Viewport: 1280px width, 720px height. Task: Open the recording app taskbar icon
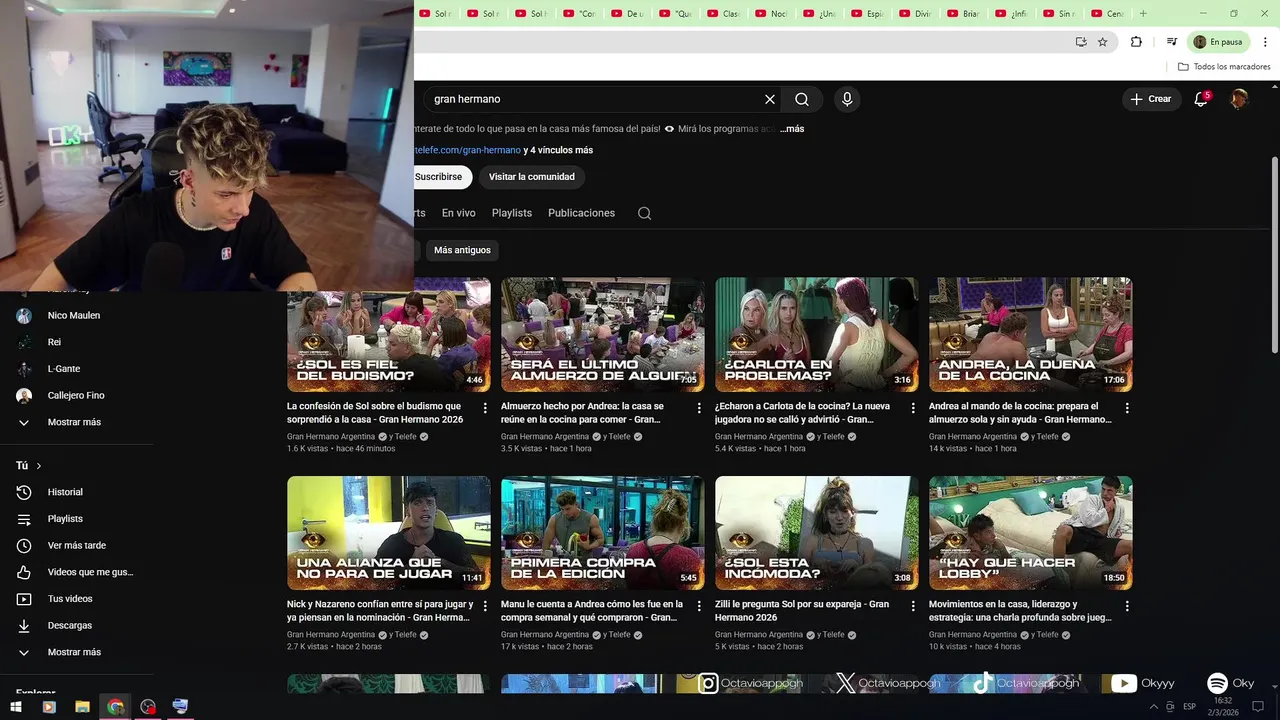[148, 707]
